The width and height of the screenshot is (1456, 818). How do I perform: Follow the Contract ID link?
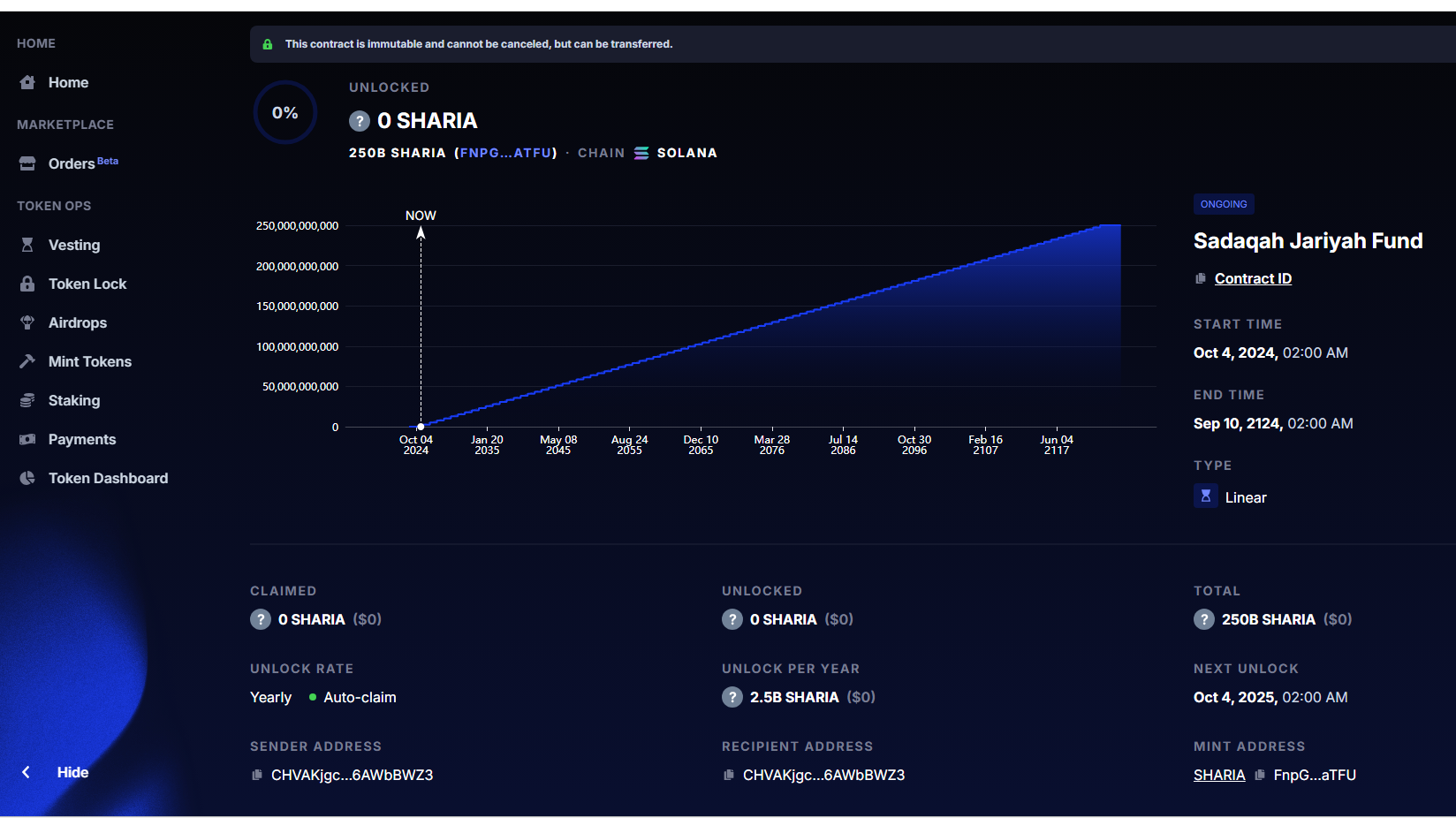[x=1253, y=278]
